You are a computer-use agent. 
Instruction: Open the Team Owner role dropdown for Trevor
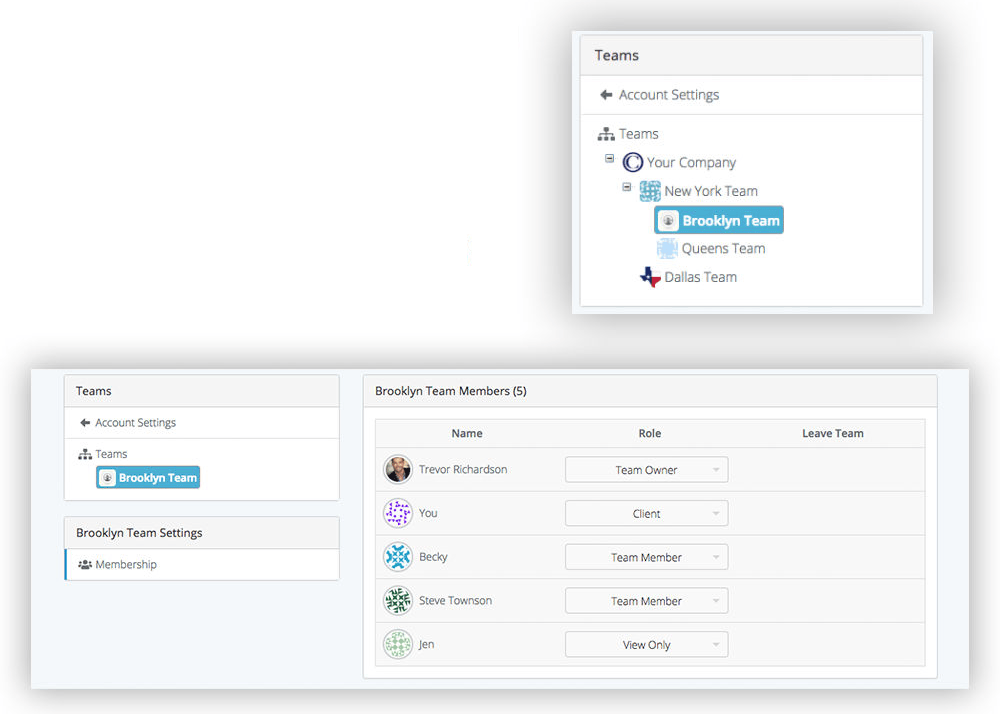point(646,469)
